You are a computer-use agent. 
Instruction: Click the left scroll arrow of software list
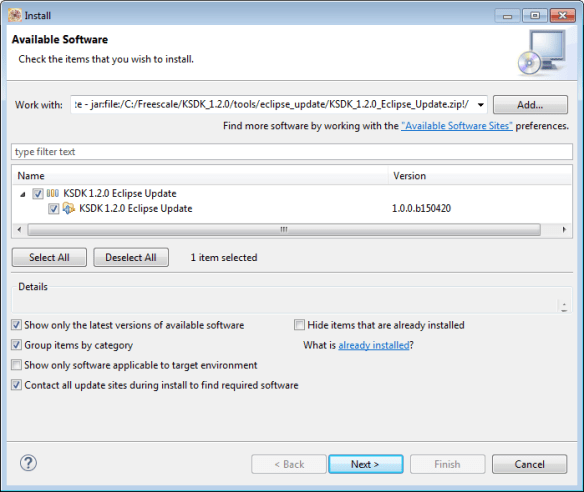coord(19,229)
